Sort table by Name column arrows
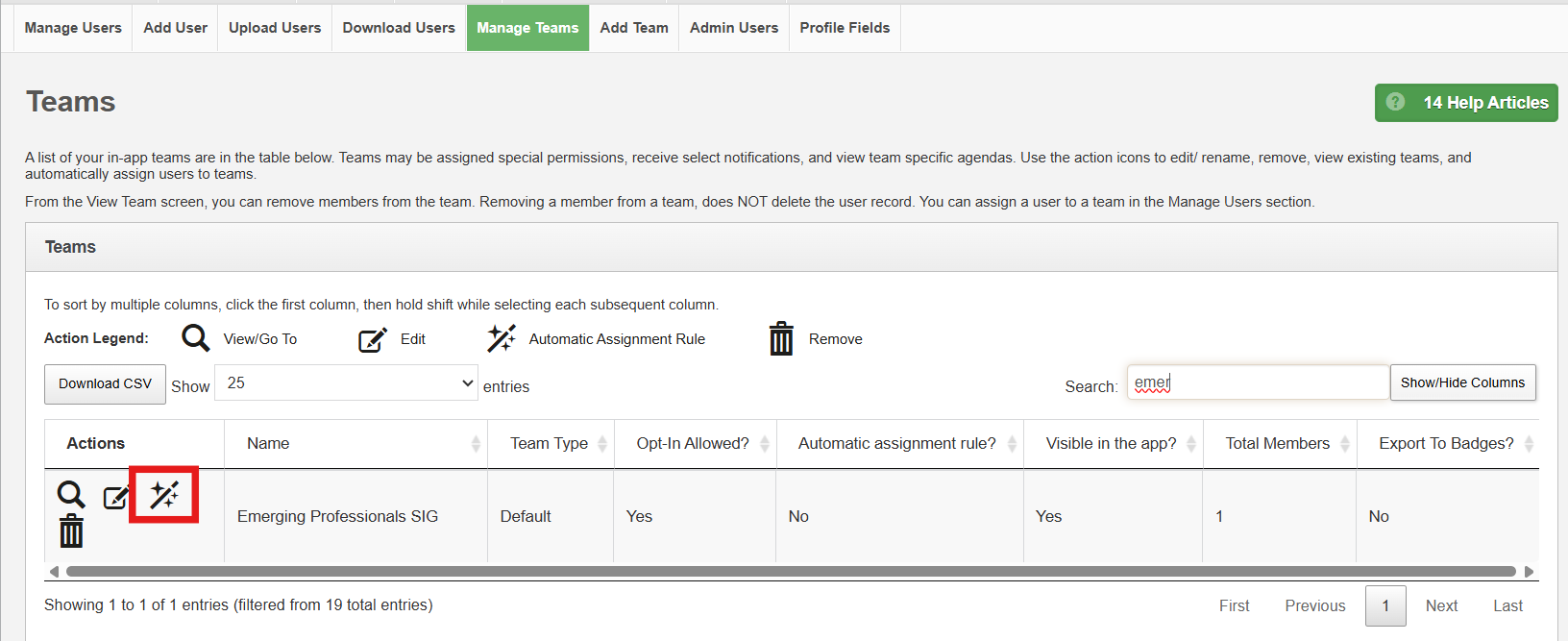Viewport: 1568px width, 641px height. [x=476, y=444]
